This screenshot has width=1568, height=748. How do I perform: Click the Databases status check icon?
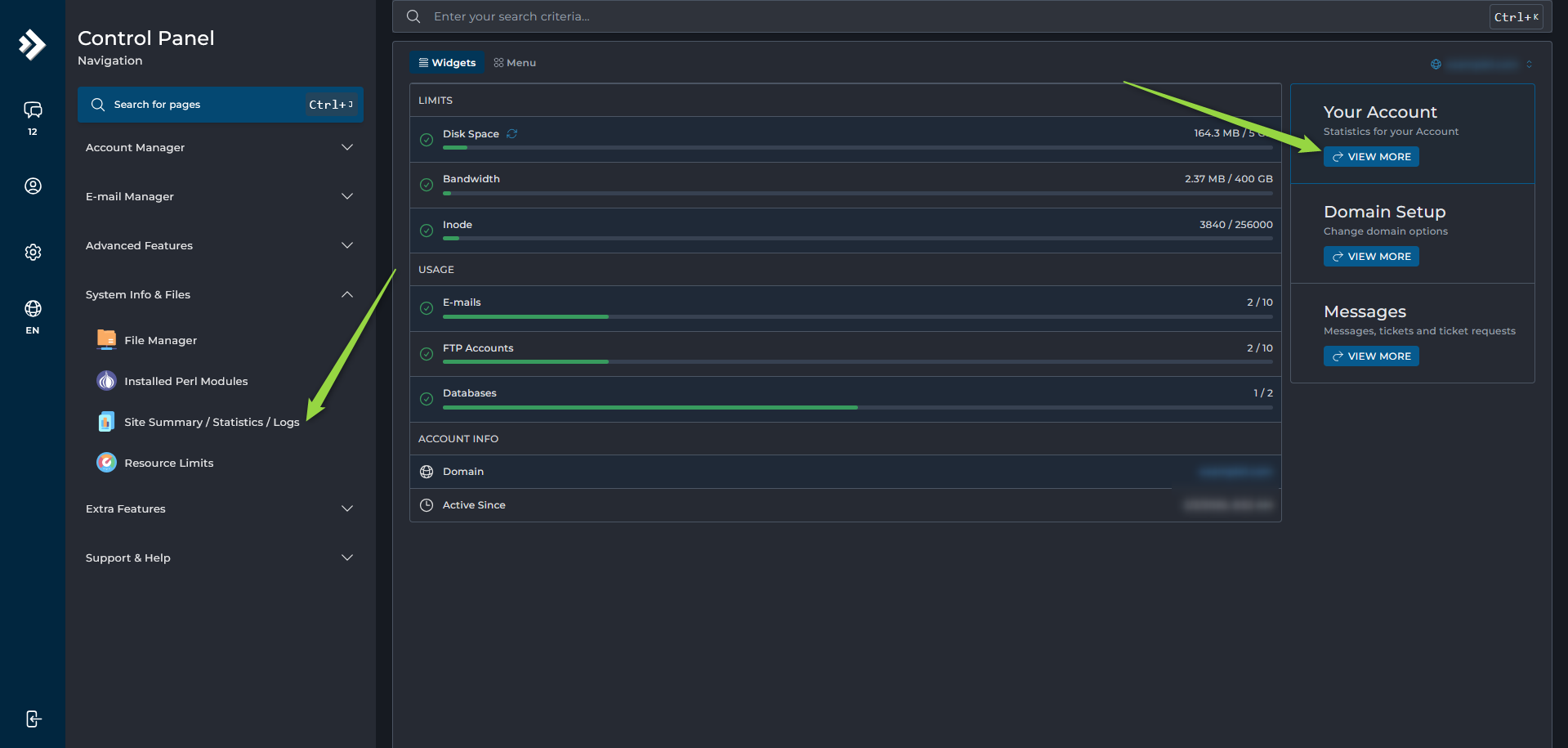427,399
